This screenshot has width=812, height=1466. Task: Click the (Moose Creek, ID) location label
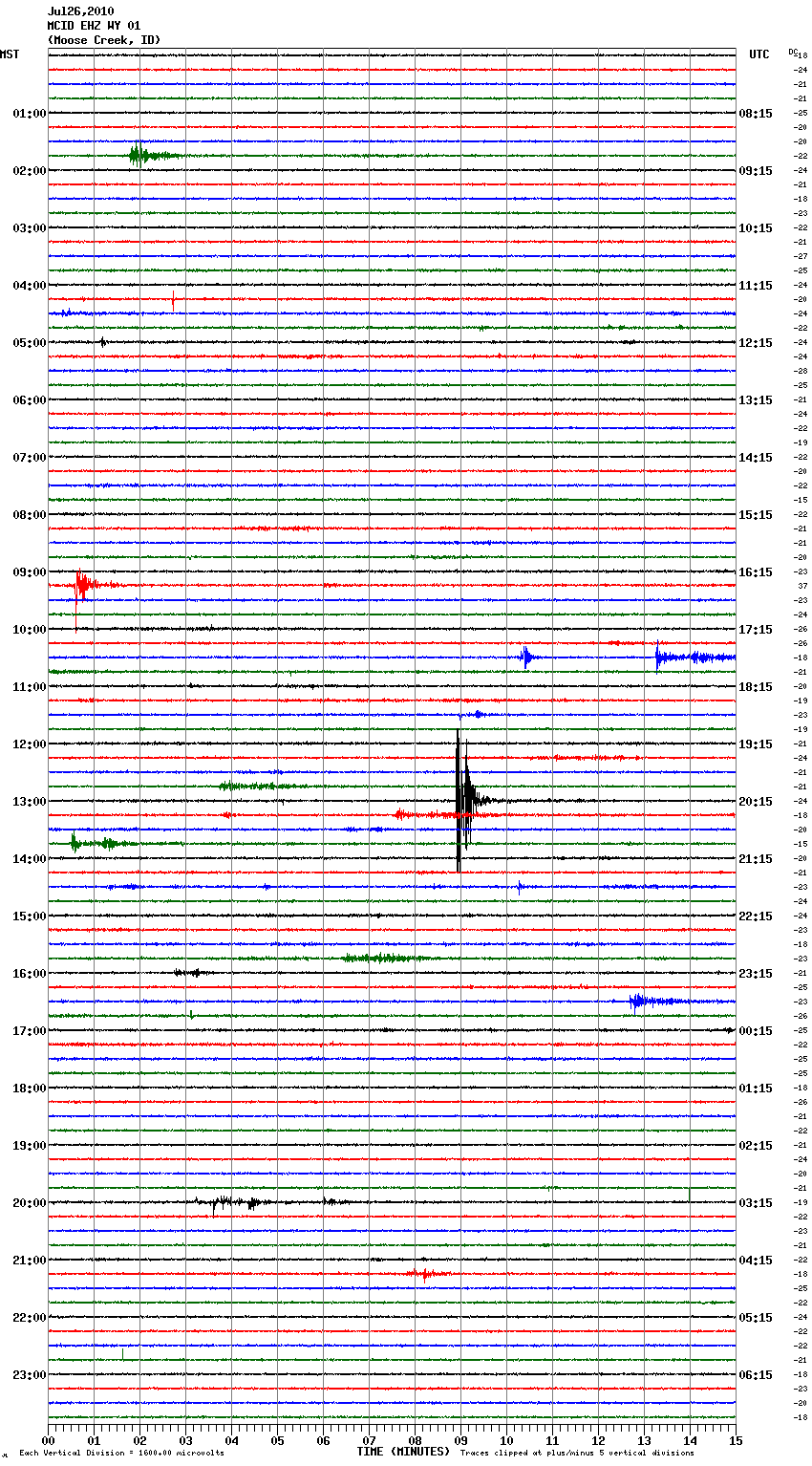104,40
